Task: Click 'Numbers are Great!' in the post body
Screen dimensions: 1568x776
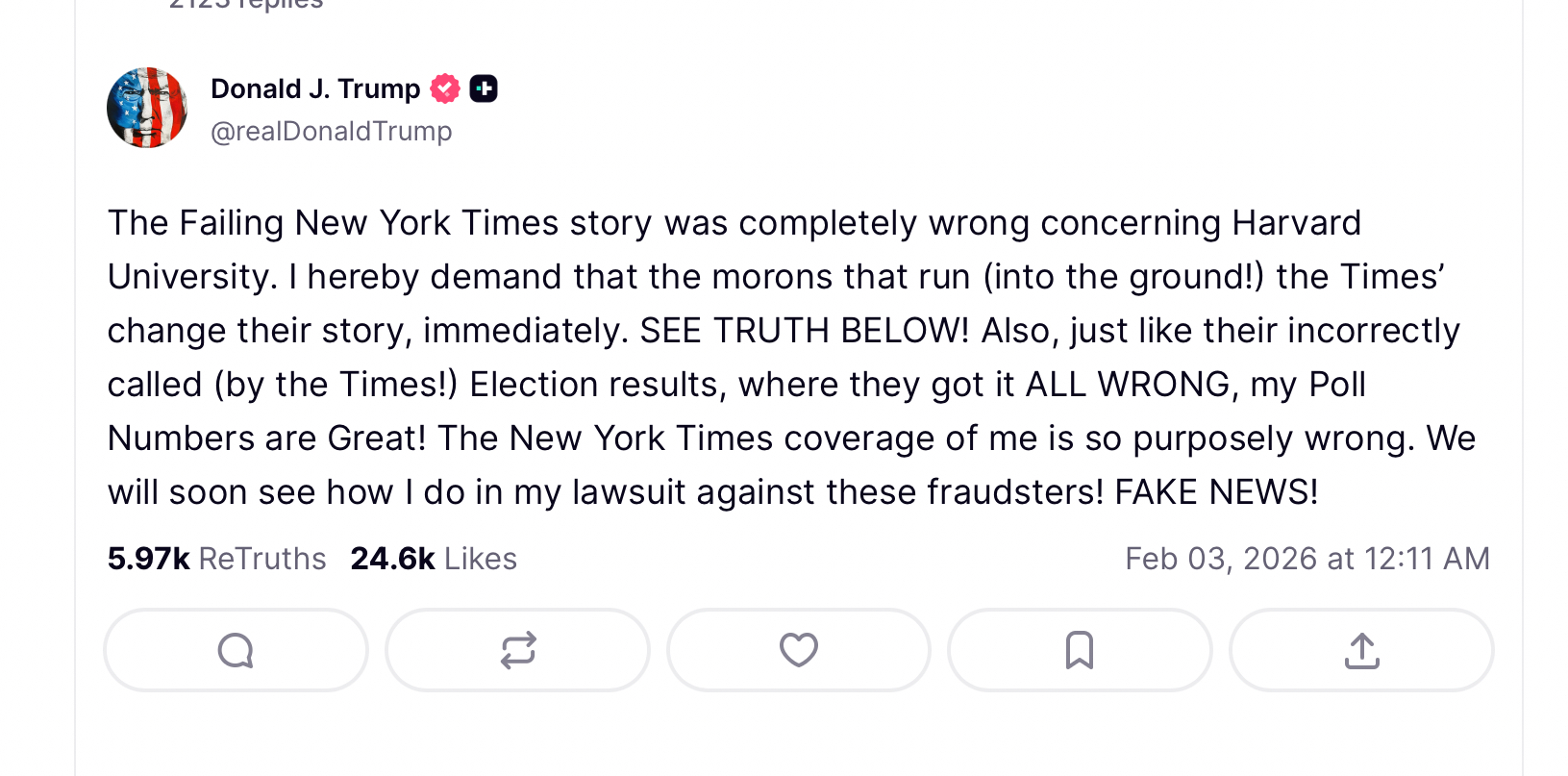Action: pyautogui.click(x=266, y=438)
